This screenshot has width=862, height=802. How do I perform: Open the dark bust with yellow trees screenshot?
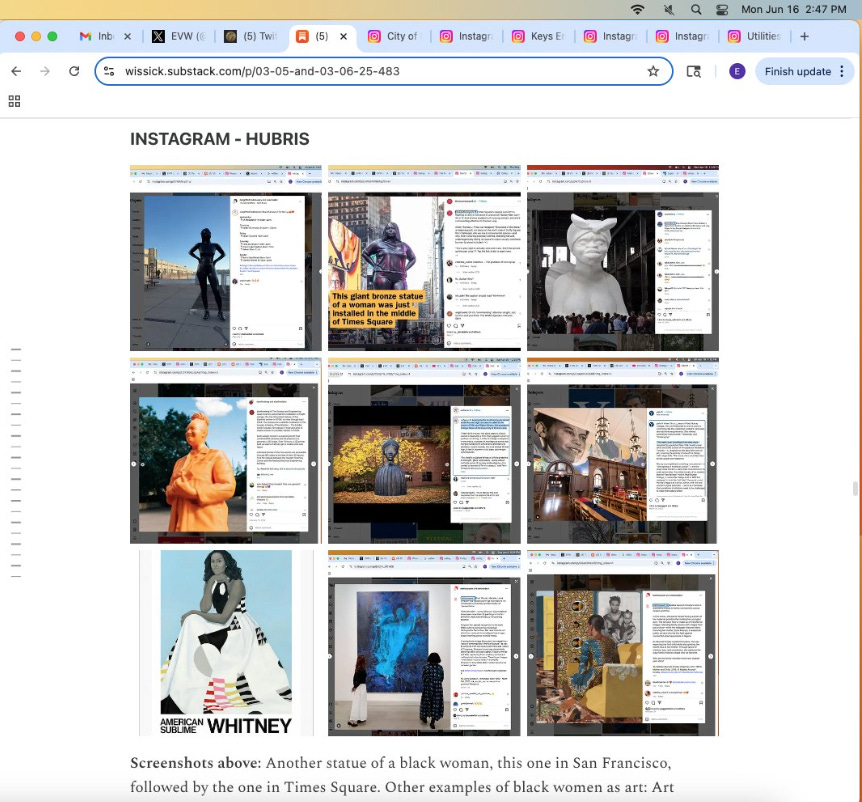pos(424,451)
